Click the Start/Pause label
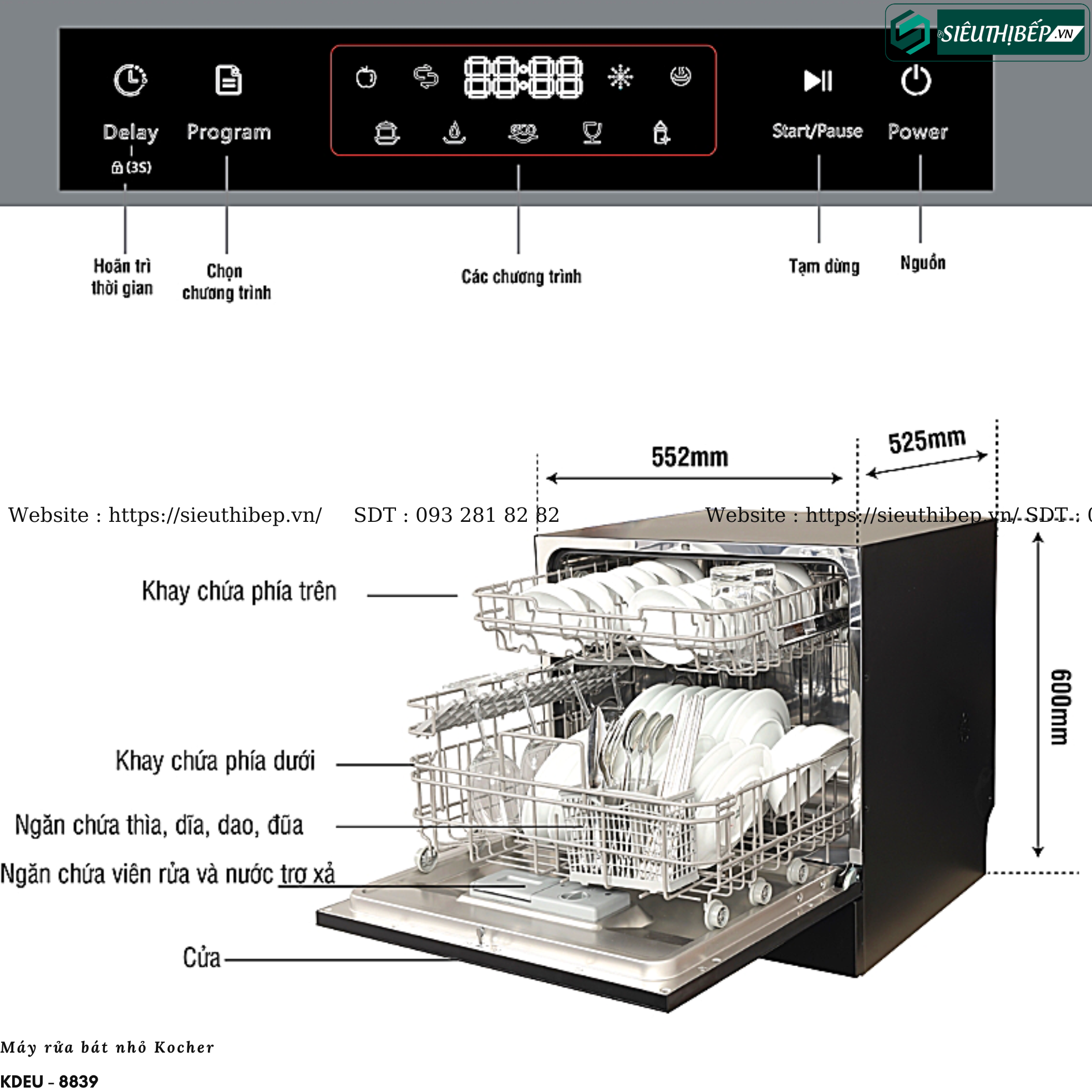1092x1092 pixels. point(817,131)
